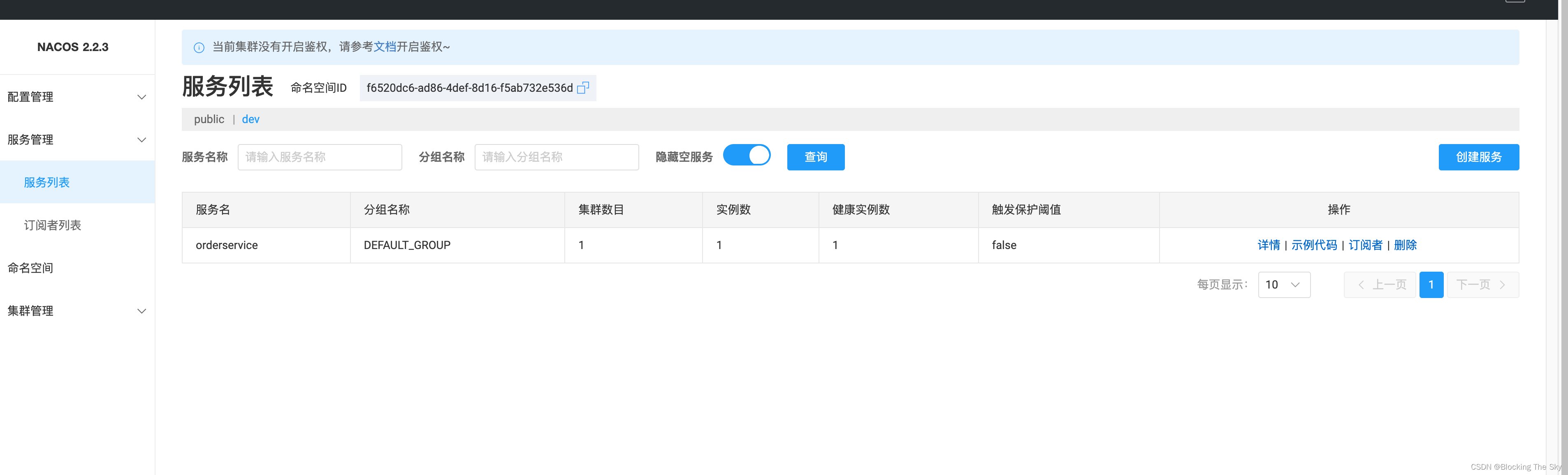Viewport: 1568px width, 475px height.
Task: Switch to the dev namespace tab
Action: (251, 119)
